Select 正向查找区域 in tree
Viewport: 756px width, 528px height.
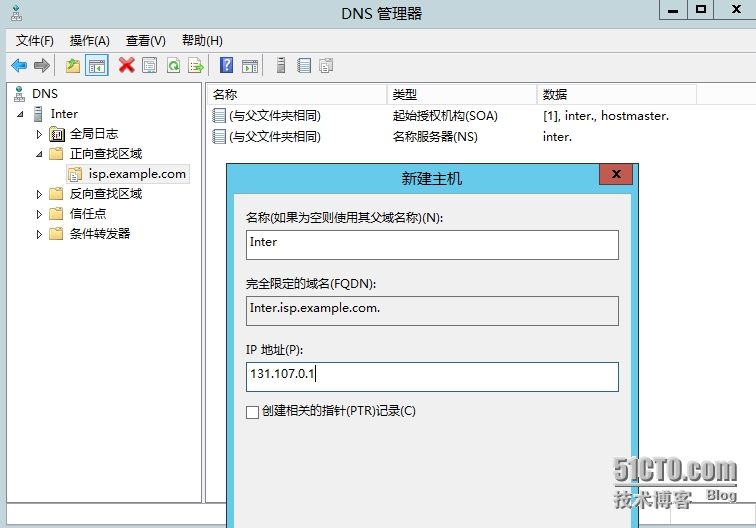pos(106,154)
